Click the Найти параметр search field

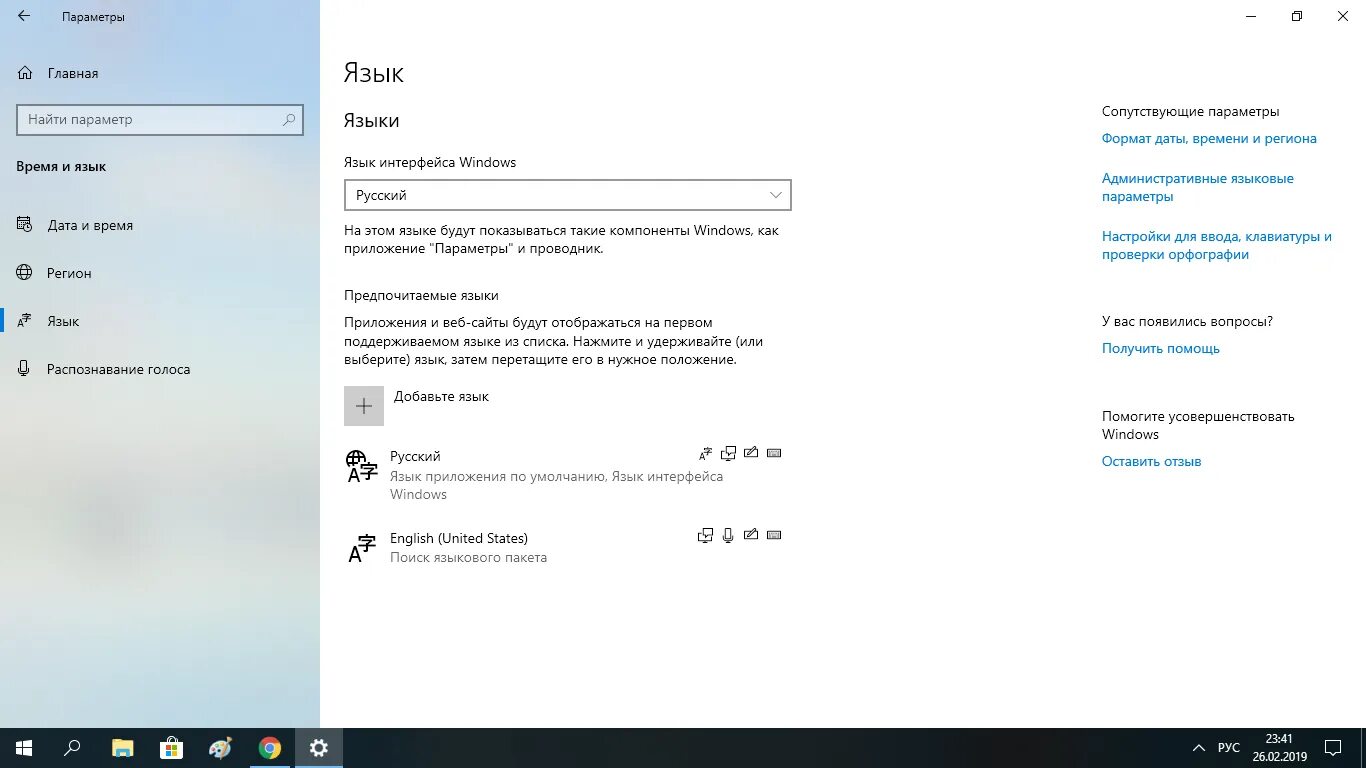click(x=160, y=119)
